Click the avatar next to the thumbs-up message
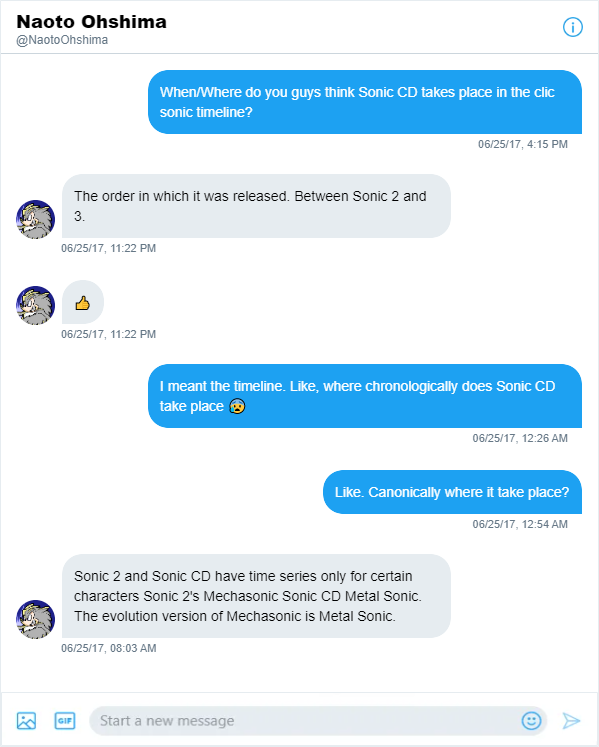 [x=35, y=305]
